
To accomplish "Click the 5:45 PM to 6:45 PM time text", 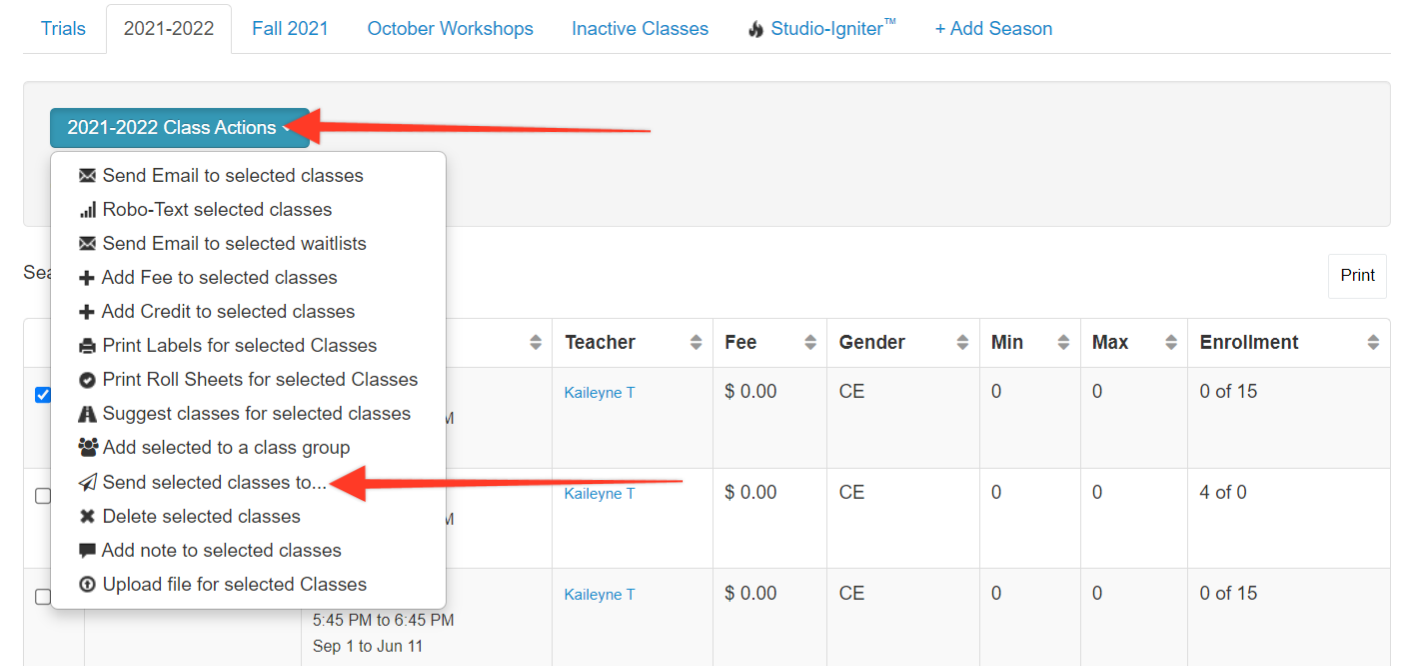I will click(383, 620).
